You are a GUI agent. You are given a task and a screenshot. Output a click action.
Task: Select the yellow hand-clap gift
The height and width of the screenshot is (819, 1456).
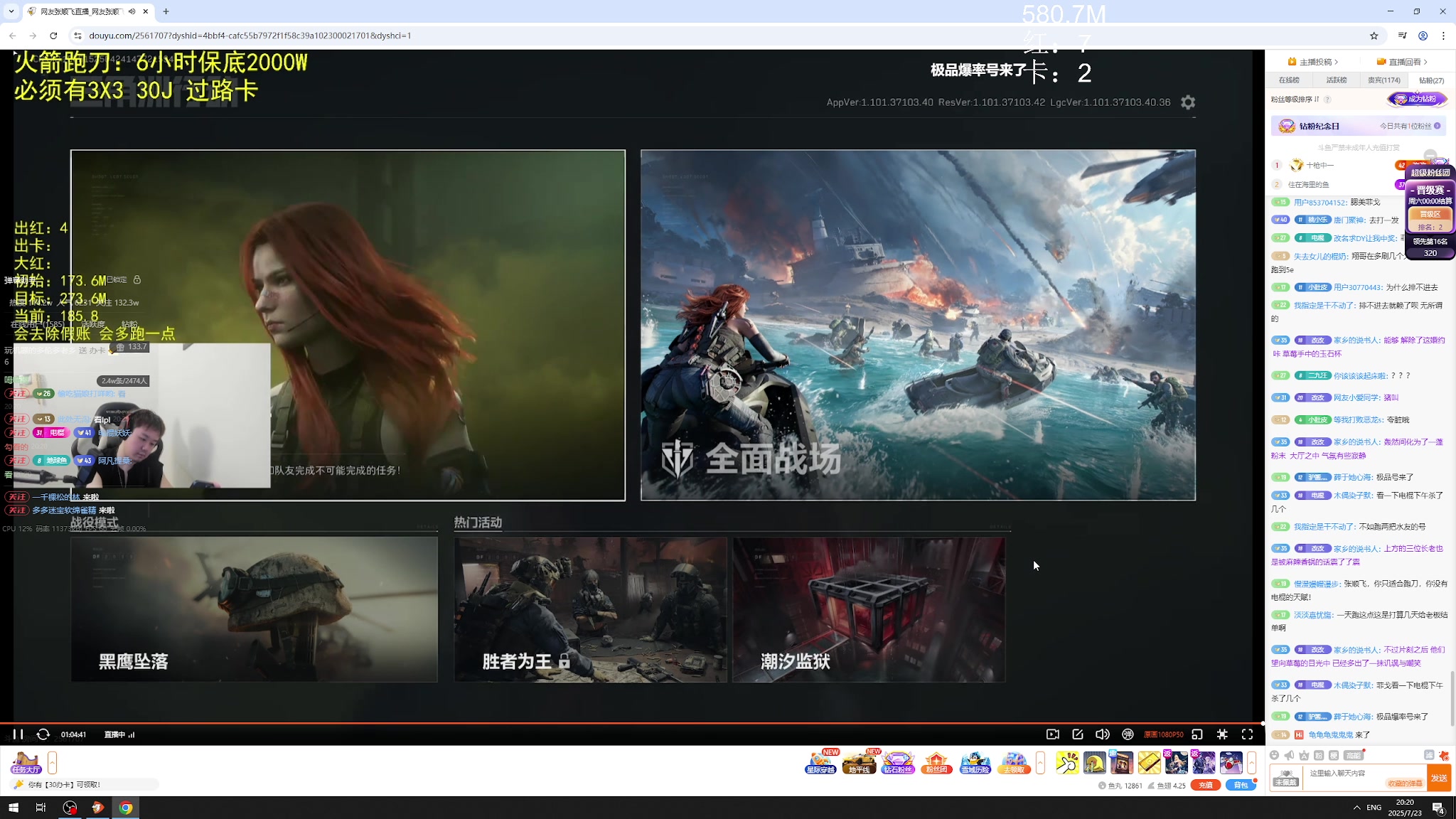point(1067,763)
